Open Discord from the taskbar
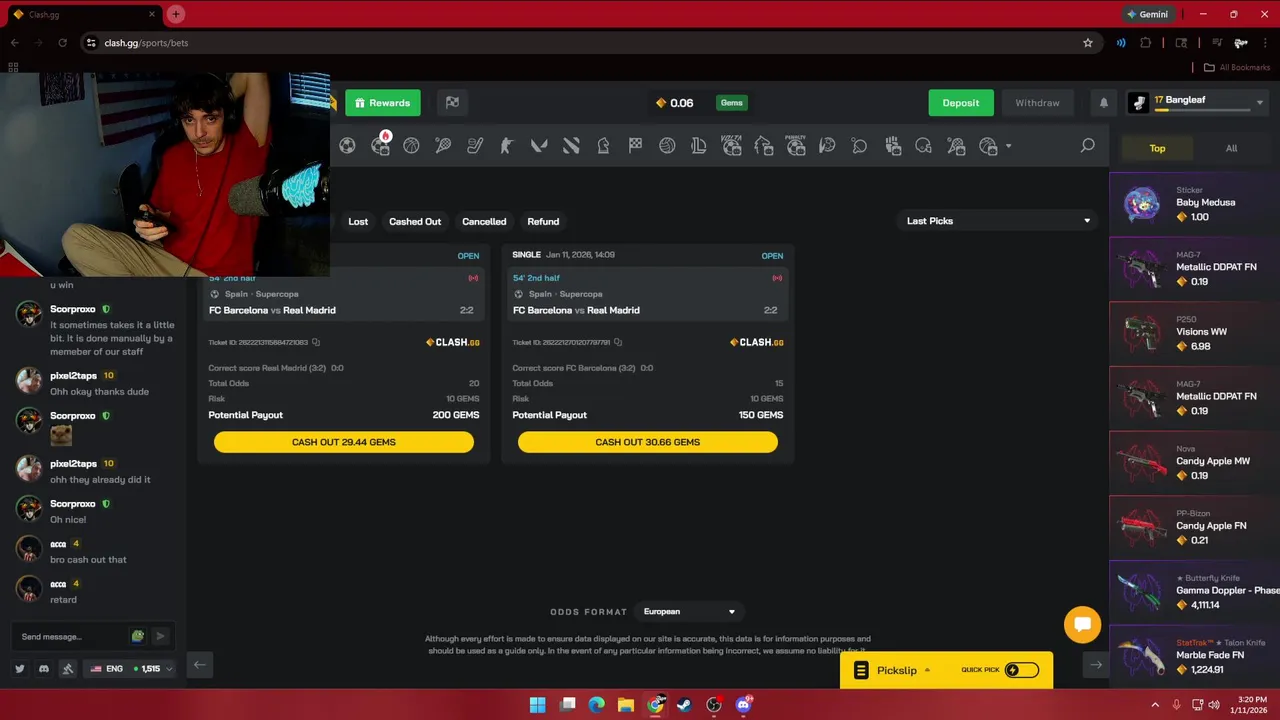1280x720 pixels. 743,705
